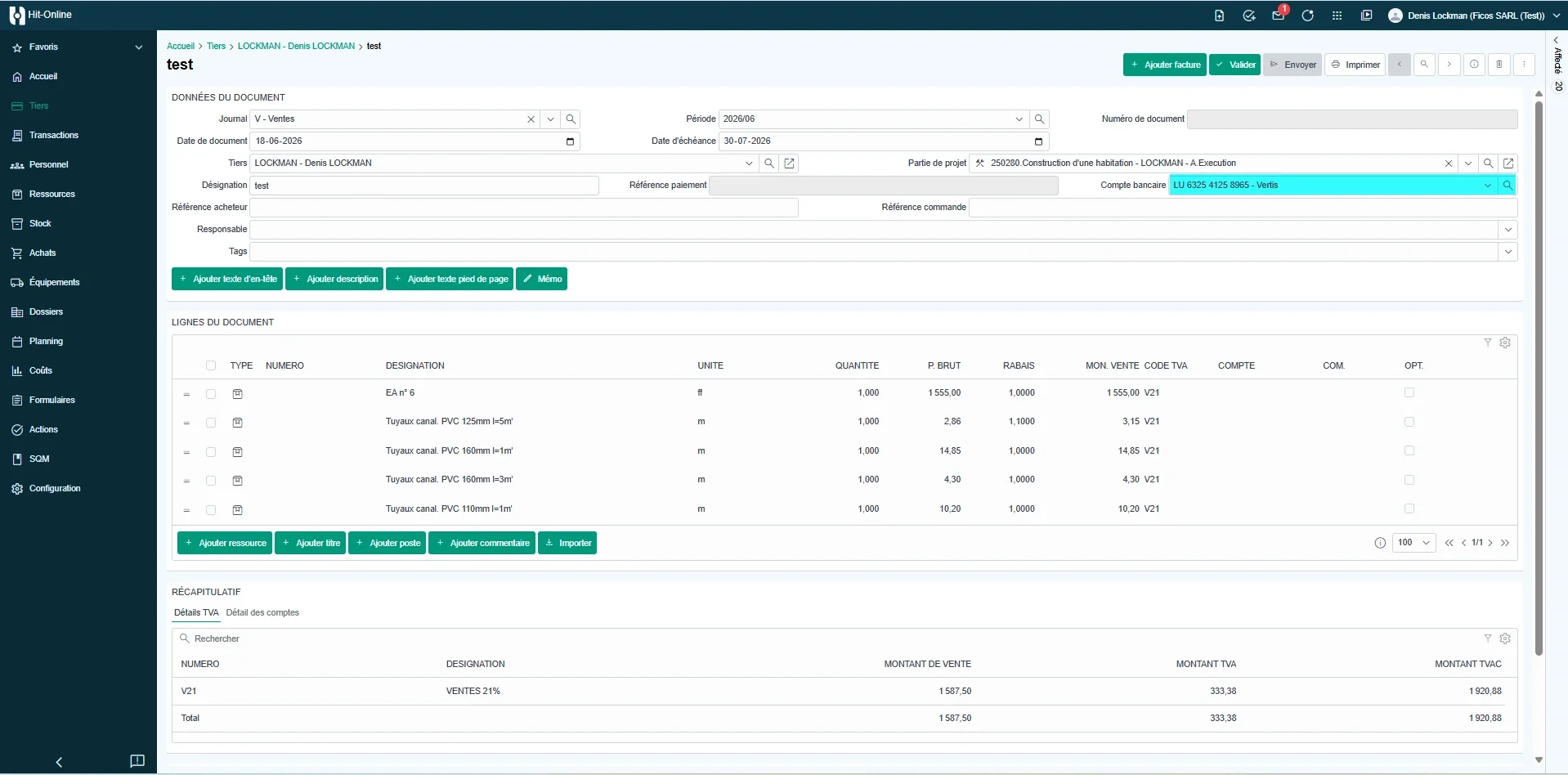Click the search icon beside Journal field
The height and width of the screenshot is (775, 1568).
pos(571,119)
